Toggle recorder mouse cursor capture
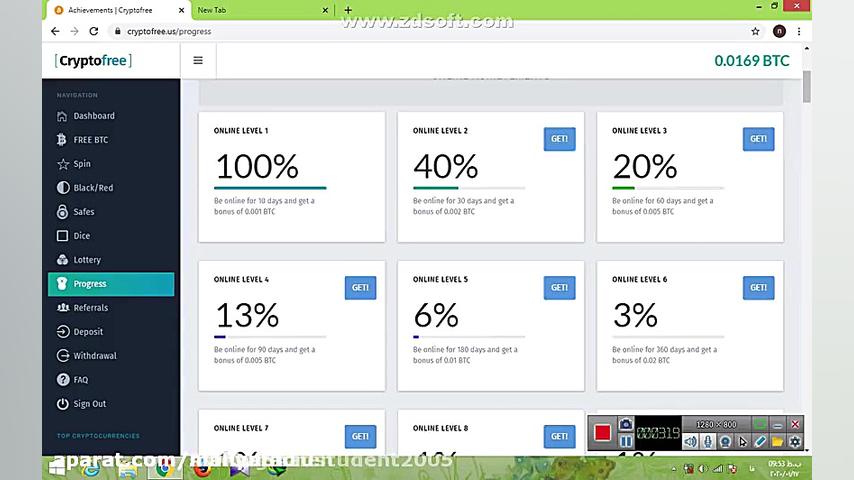854x480 pixels. click(x=742, y=442)
